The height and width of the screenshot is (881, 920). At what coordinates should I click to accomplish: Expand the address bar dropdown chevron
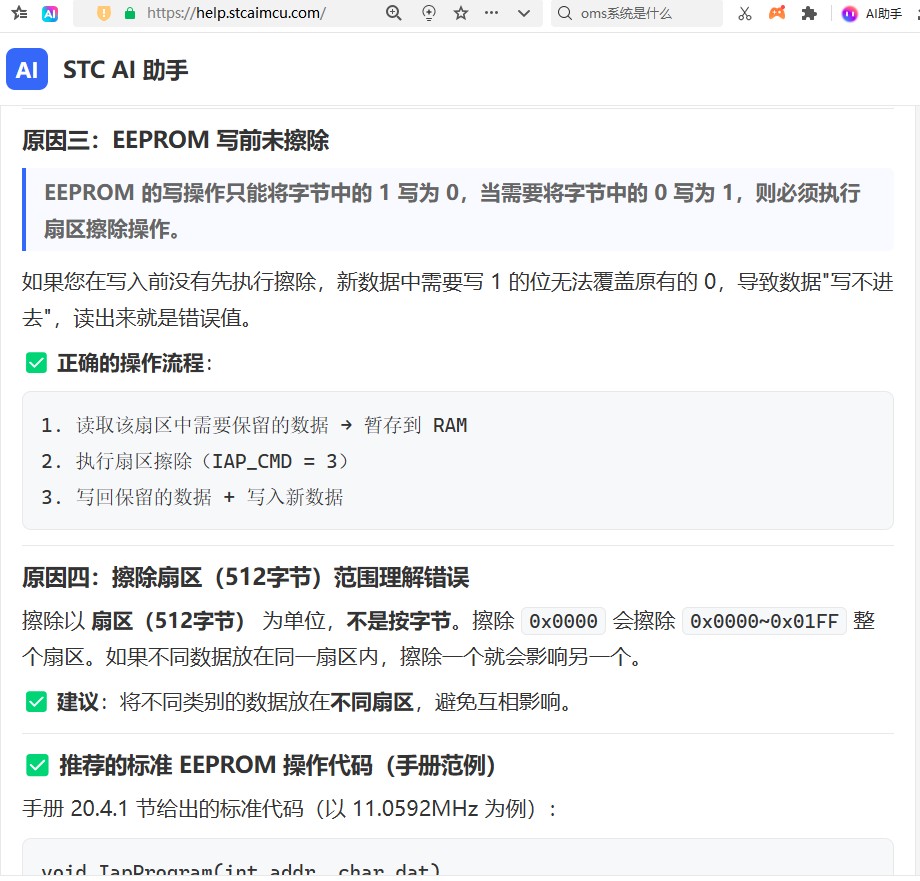pyautogui.click(x=524, y=13)
